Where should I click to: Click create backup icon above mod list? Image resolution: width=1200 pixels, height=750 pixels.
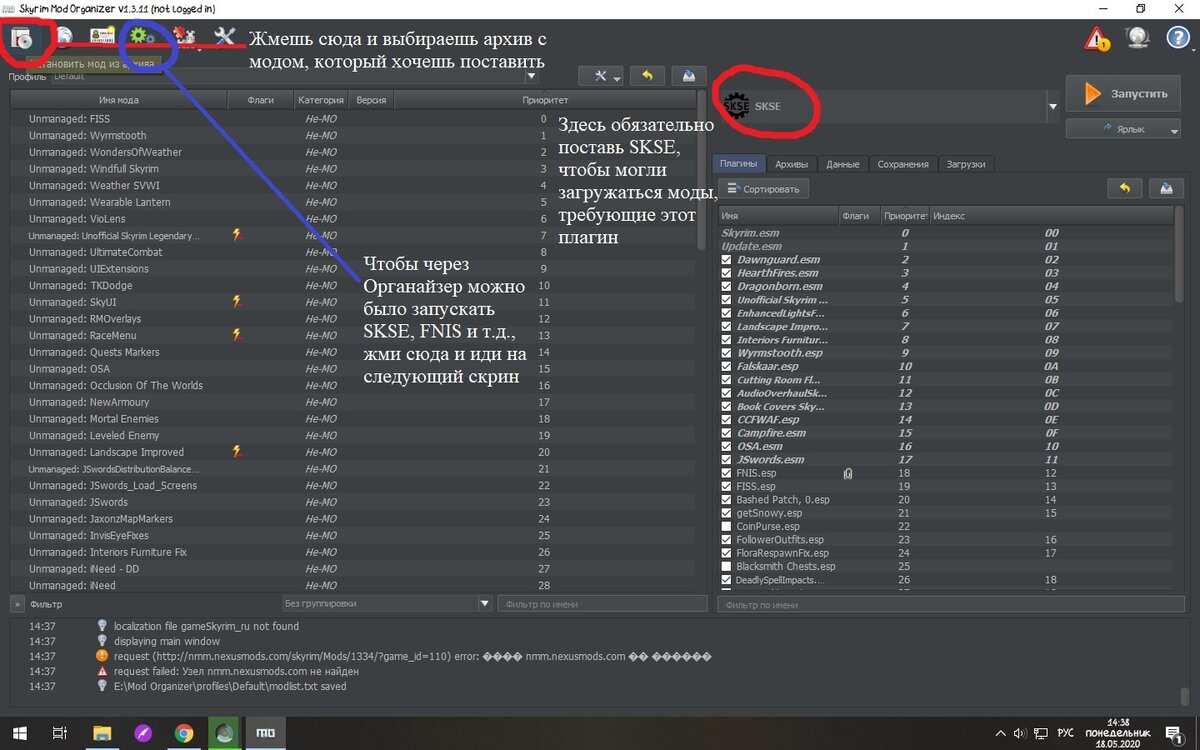(x=689, y=76)
